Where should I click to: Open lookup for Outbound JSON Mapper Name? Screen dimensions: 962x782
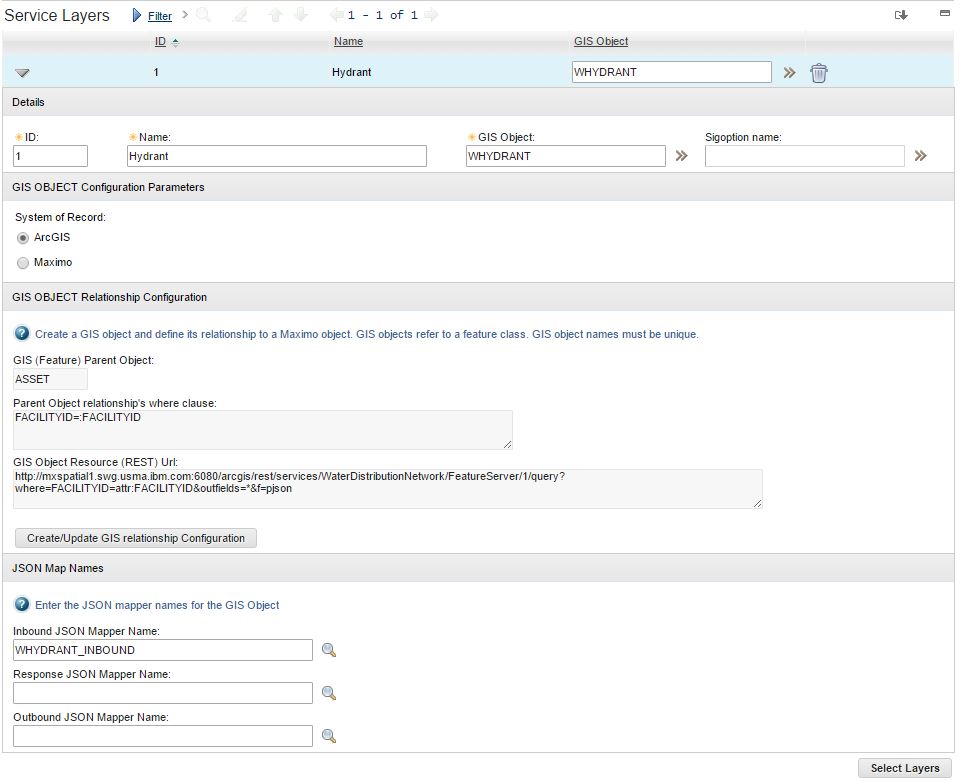[x=328, y=735]
